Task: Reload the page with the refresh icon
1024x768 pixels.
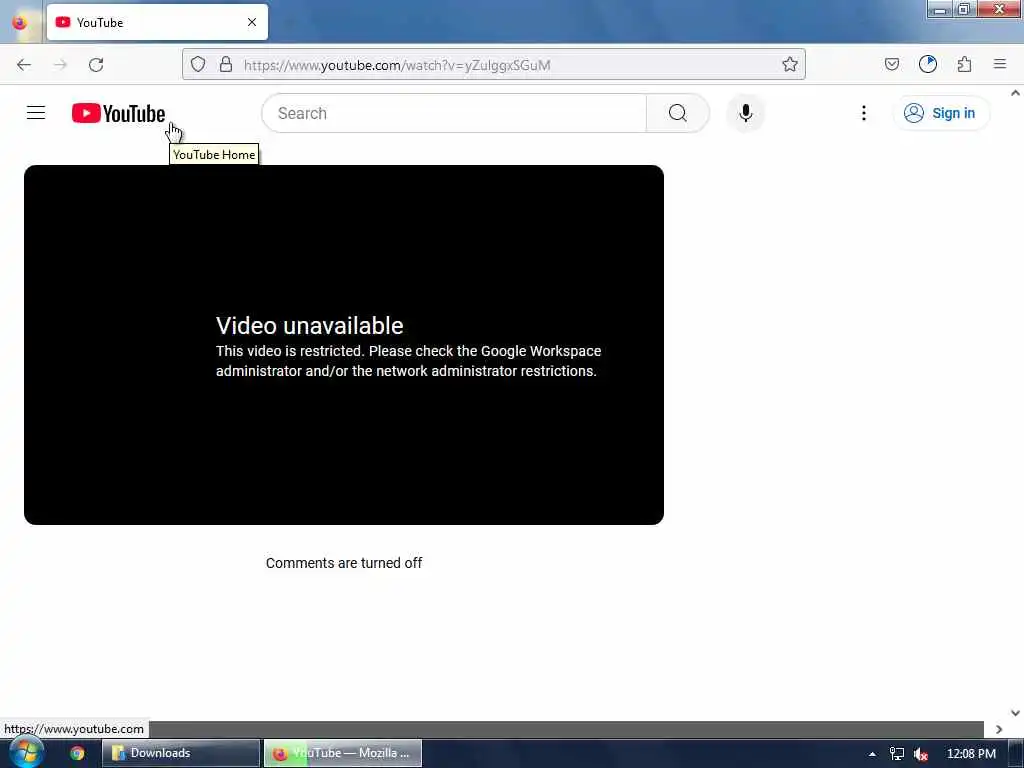Action: click(x=96, y=65)
